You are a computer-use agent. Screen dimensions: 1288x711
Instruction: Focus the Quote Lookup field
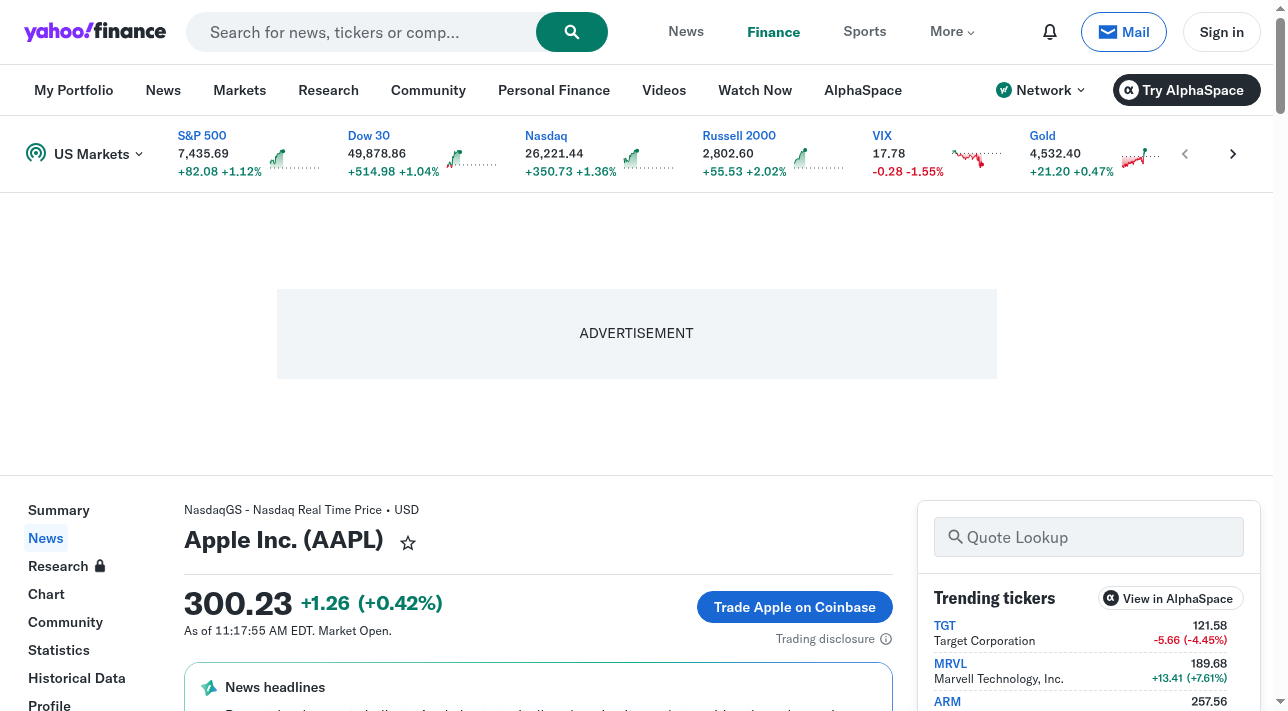click(1089, 537)
